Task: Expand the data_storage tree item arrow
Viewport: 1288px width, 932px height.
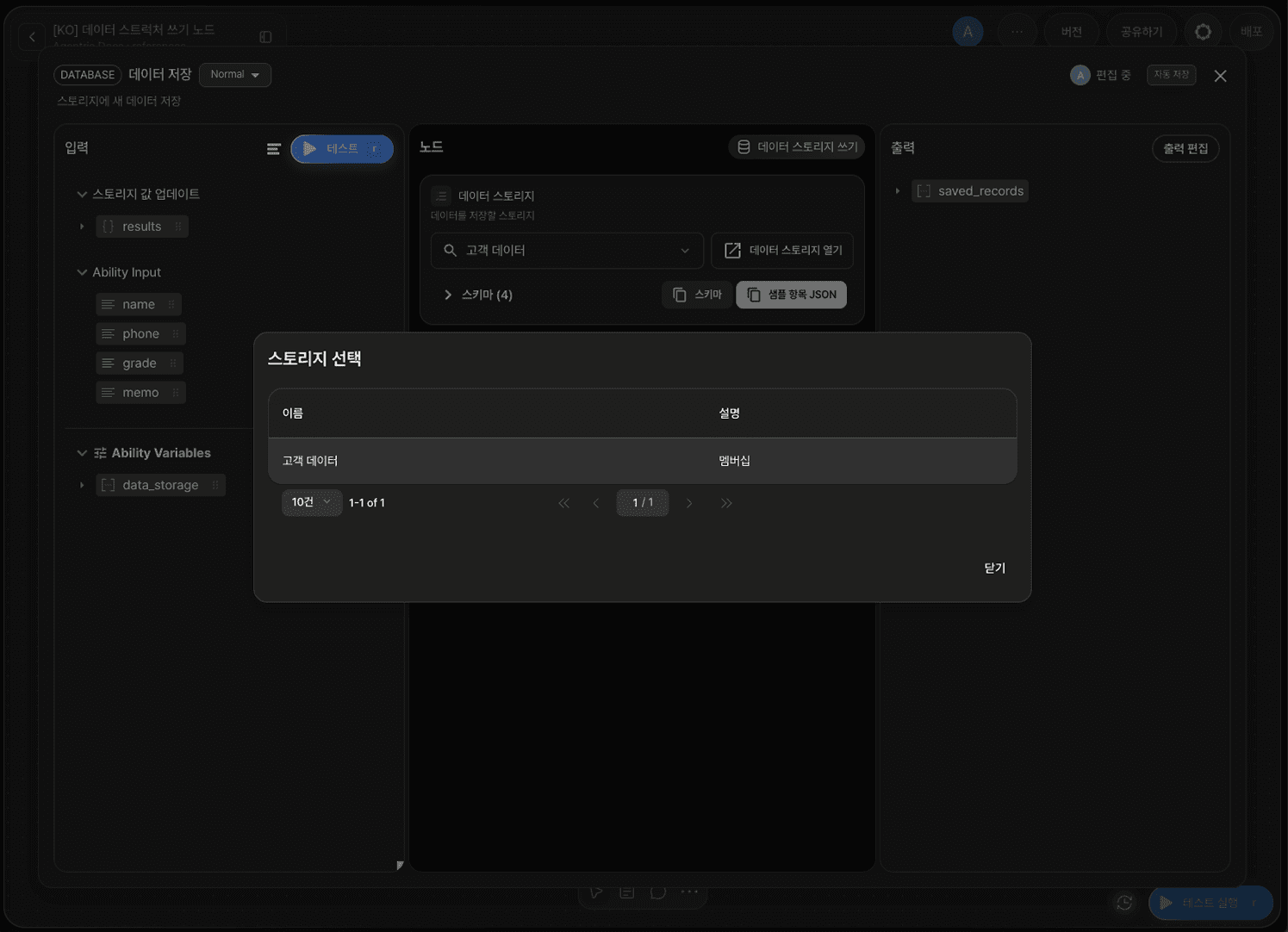Action: click(x=82, y=485)
